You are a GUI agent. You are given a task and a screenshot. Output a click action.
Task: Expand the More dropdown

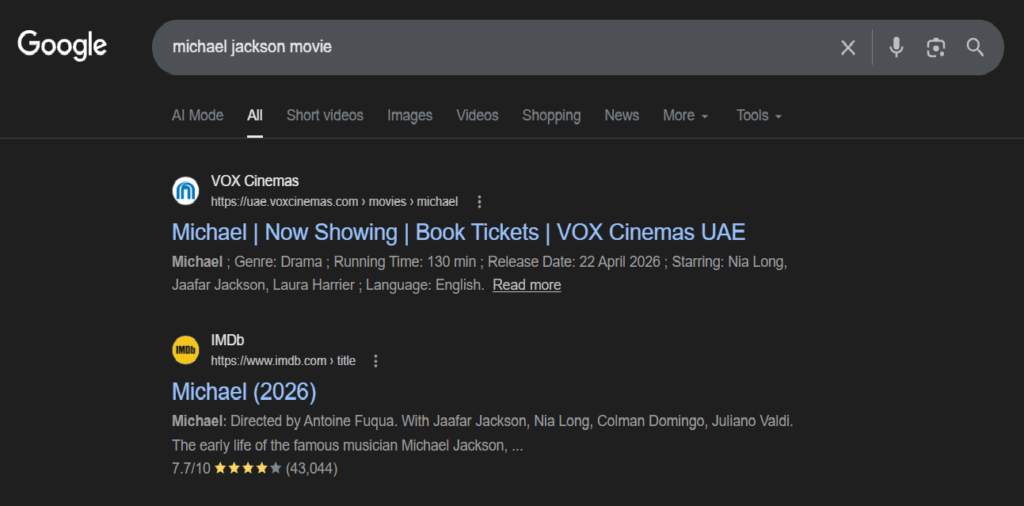(x=686, y=116)
